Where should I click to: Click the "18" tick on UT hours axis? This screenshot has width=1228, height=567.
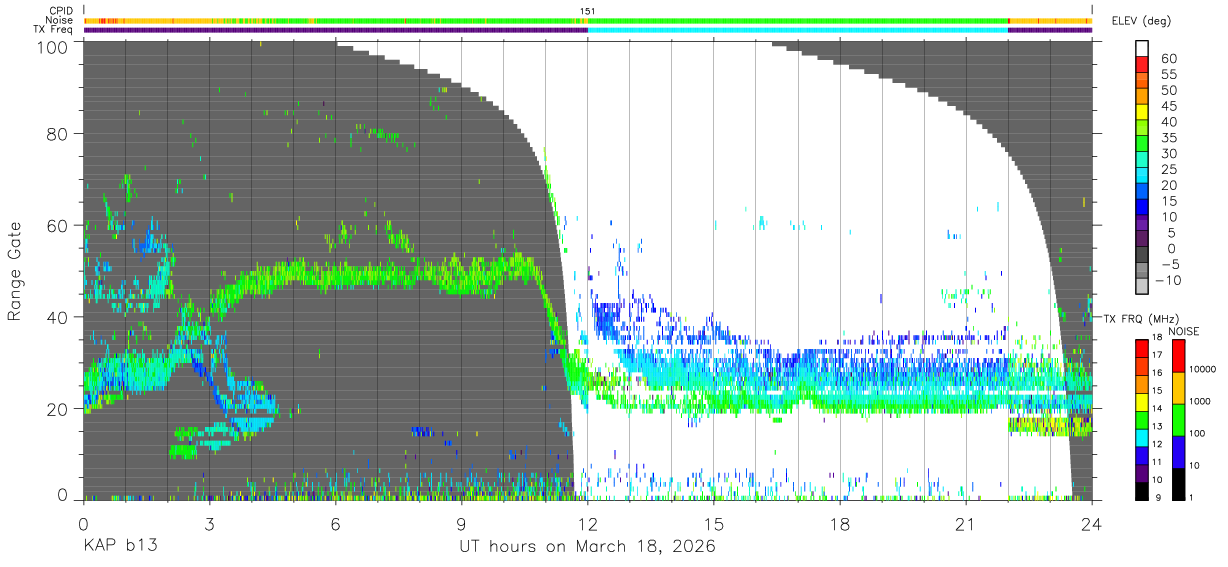(840, 524)
